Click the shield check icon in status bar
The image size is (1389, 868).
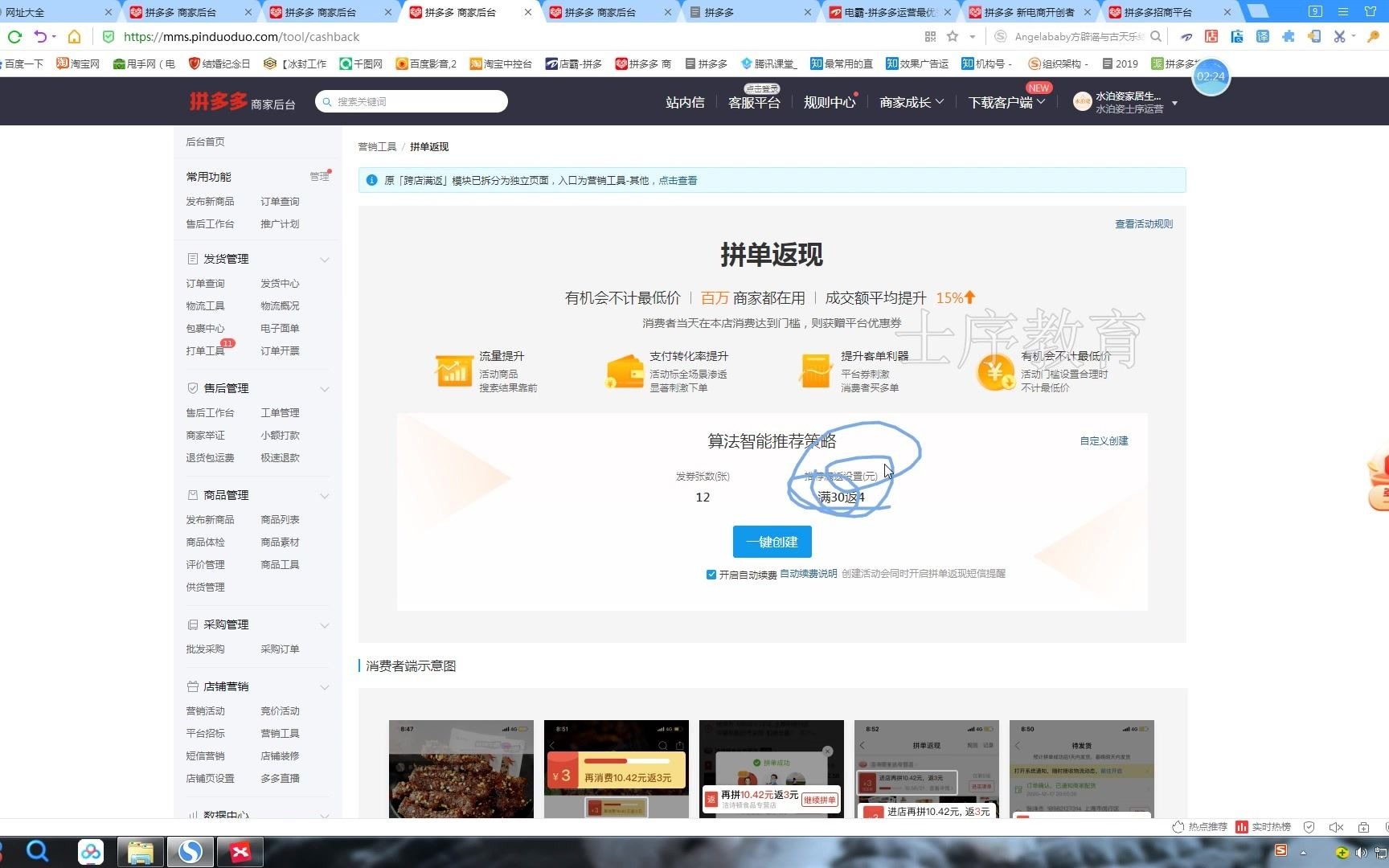(1309, 827)
